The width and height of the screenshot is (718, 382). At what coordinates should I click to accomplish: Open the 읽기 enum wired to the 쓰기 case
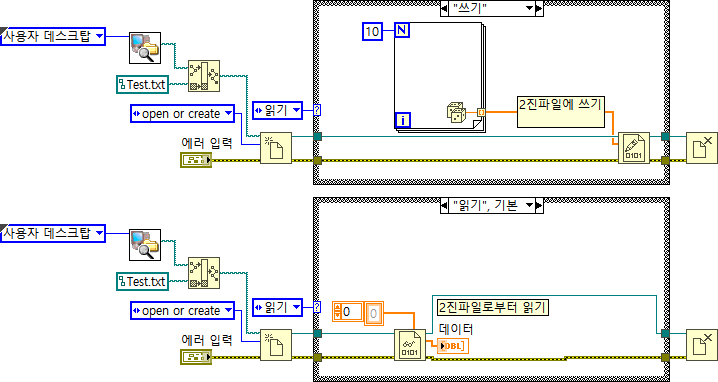tap(277, 110)
